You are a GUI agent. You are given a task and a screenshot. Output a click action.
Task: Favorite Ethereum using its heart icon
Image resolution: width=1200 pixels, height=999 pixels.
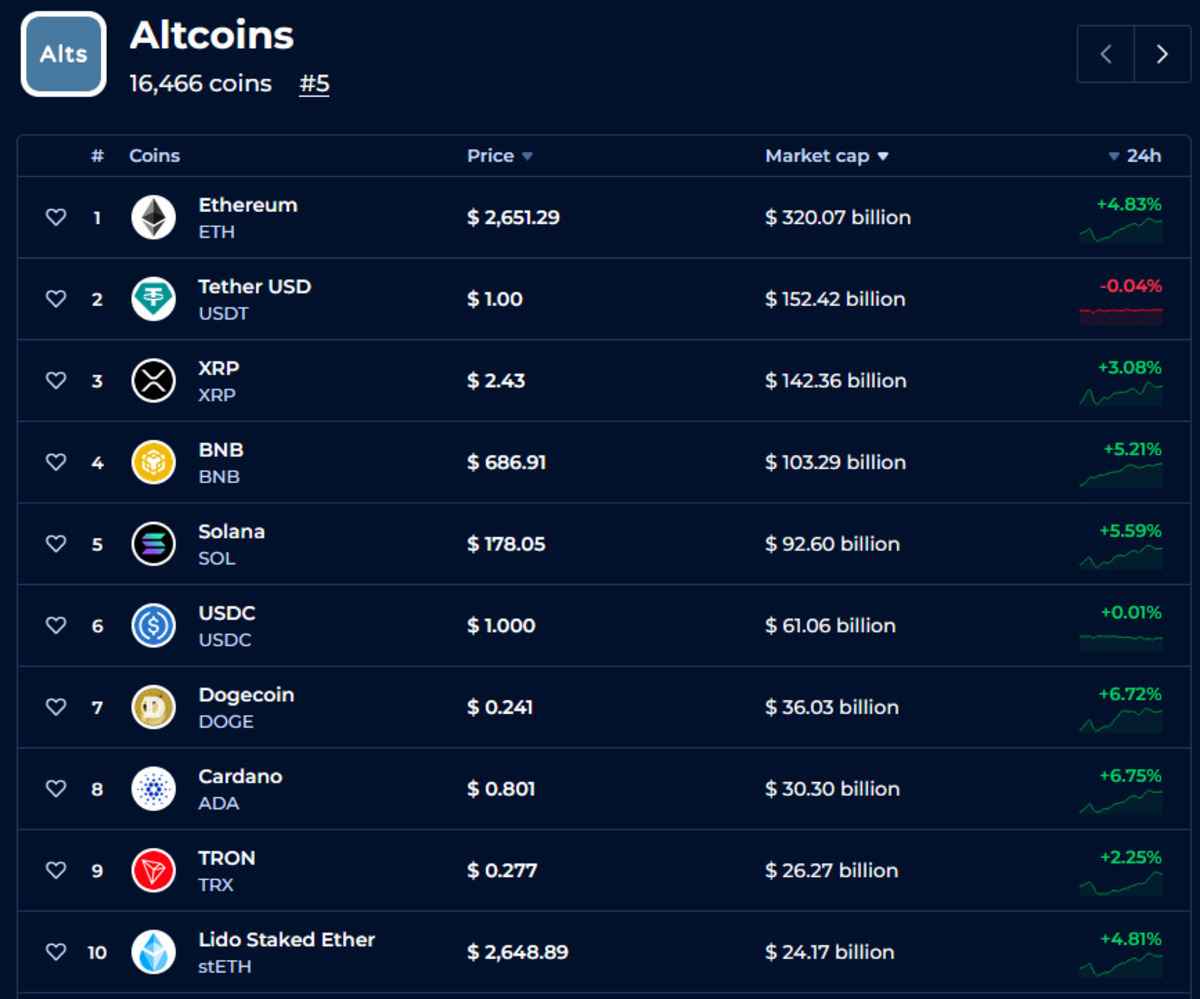55,217
